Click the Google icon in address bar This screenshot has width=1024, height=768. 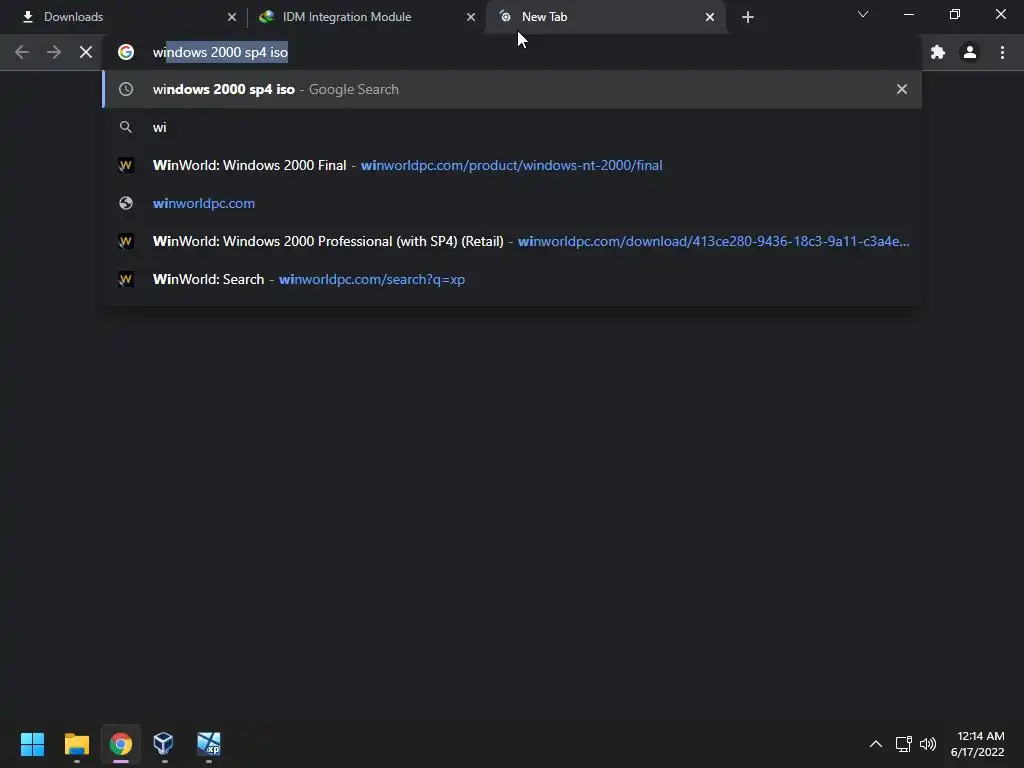(126, 52)
